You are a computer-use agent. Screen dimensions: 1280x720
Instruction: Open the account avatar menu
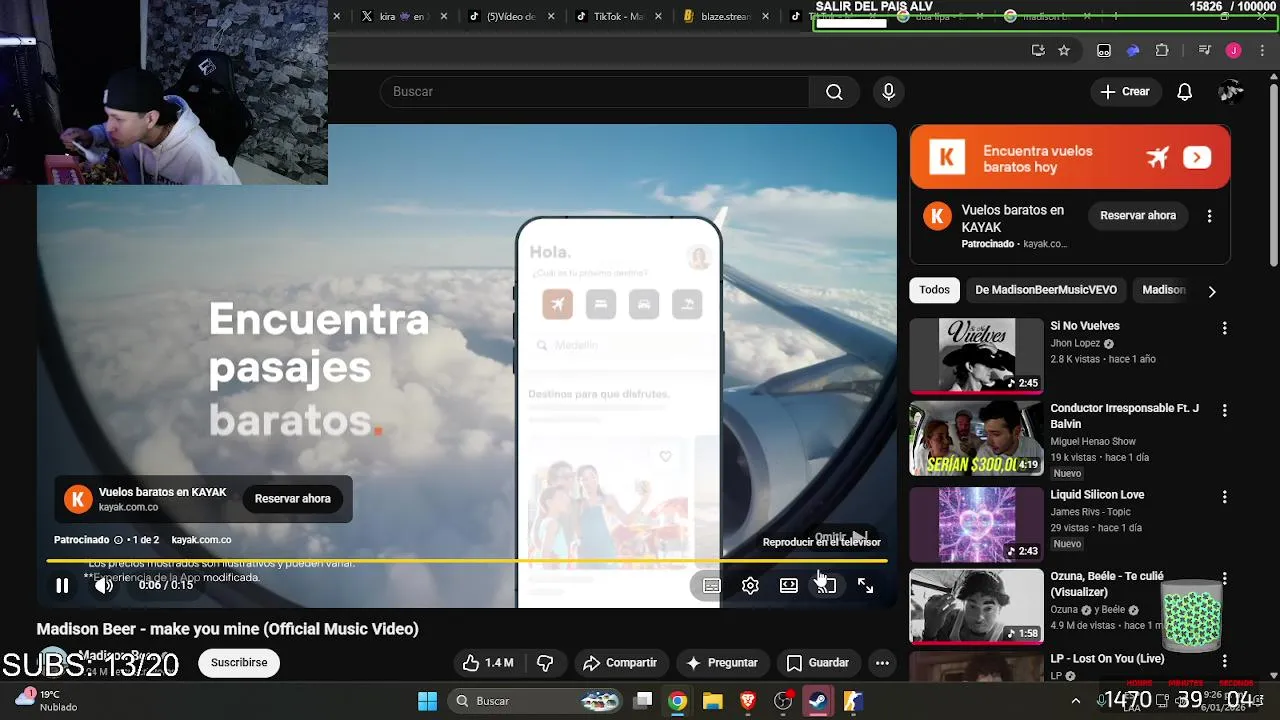coord(1231,92)
